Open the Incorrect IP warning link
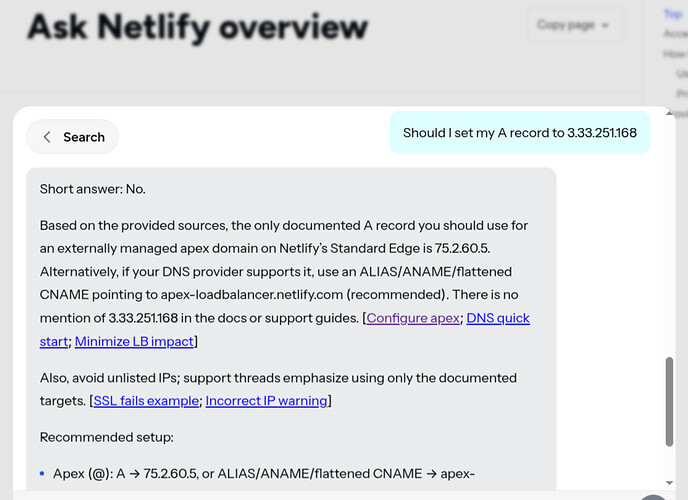Screen dimensions: 688x500 tap(267, 401)
